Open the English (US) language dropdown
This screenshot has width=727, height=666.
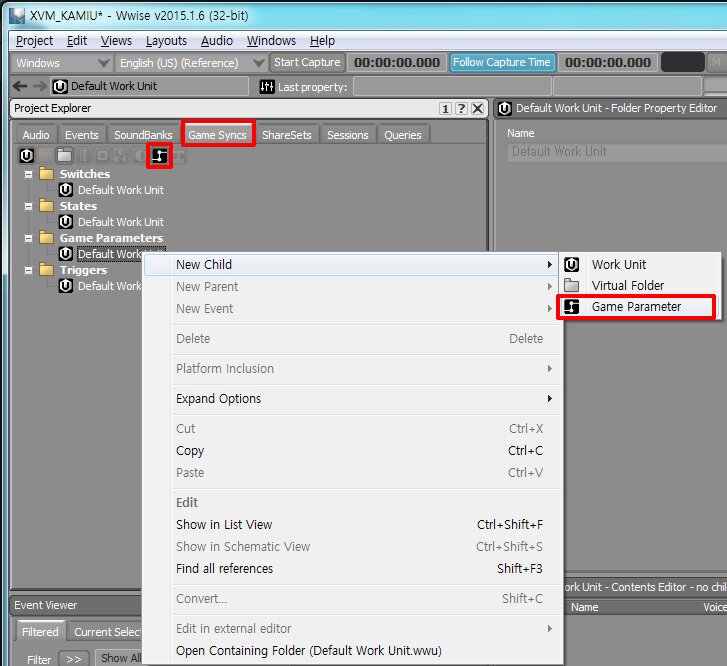point(190,63)
